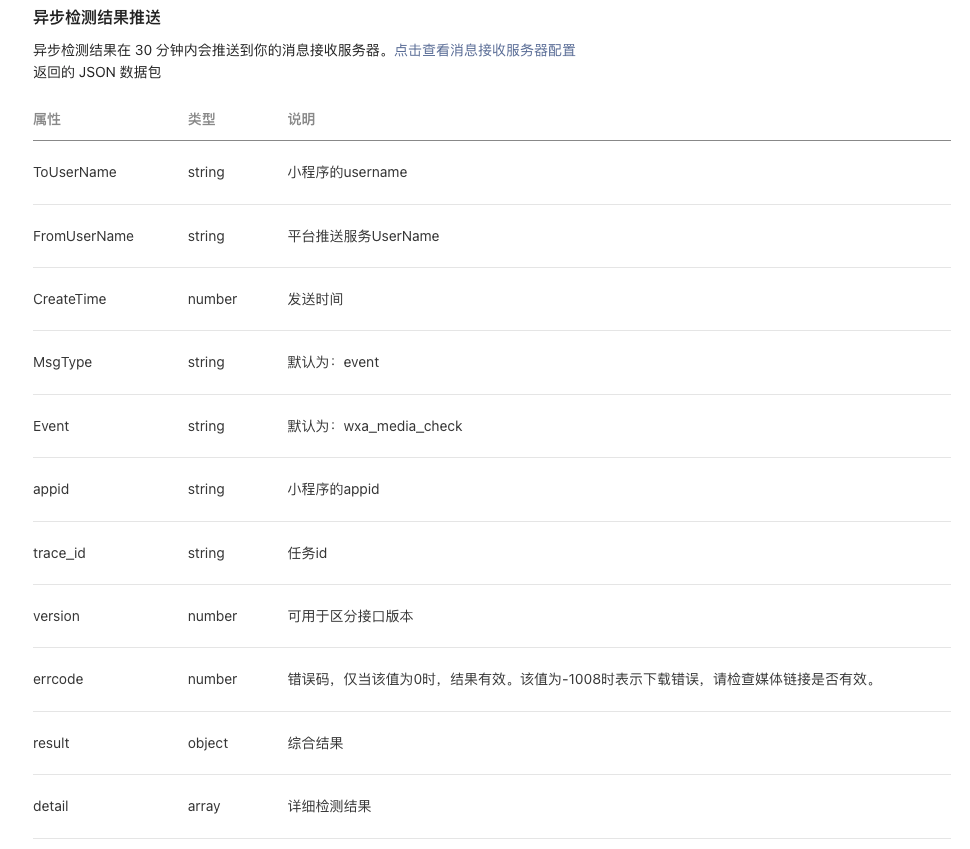Select the appid attribute cell

pyautogui.click(x=51, y=489)
